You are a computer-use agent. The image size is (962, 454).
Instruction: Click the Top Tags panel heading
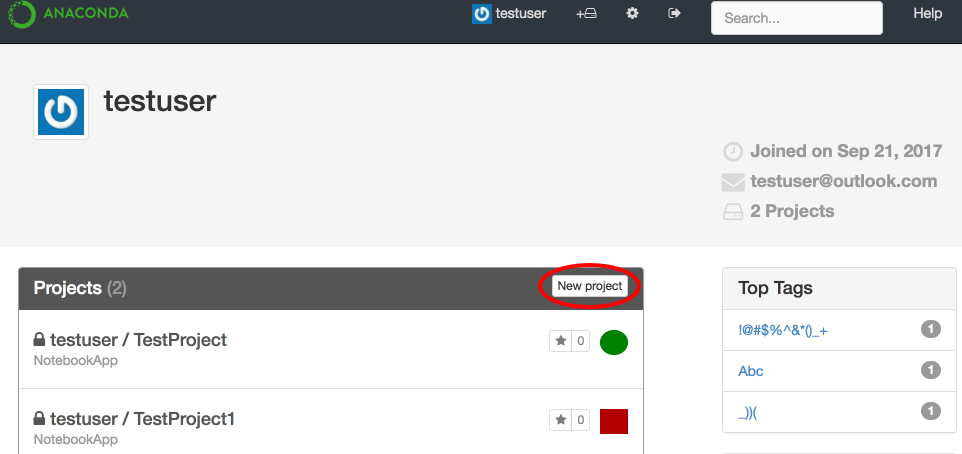775,288
